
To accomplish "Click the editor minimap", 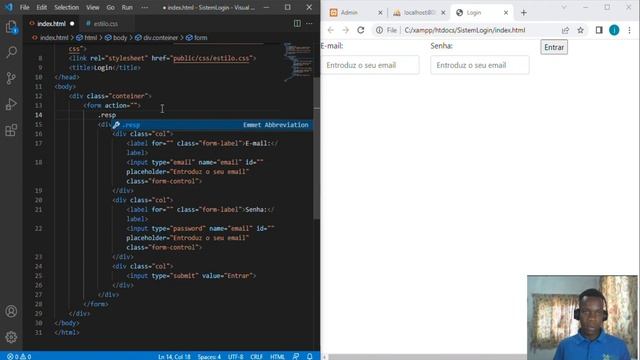I will coord(298,61).
